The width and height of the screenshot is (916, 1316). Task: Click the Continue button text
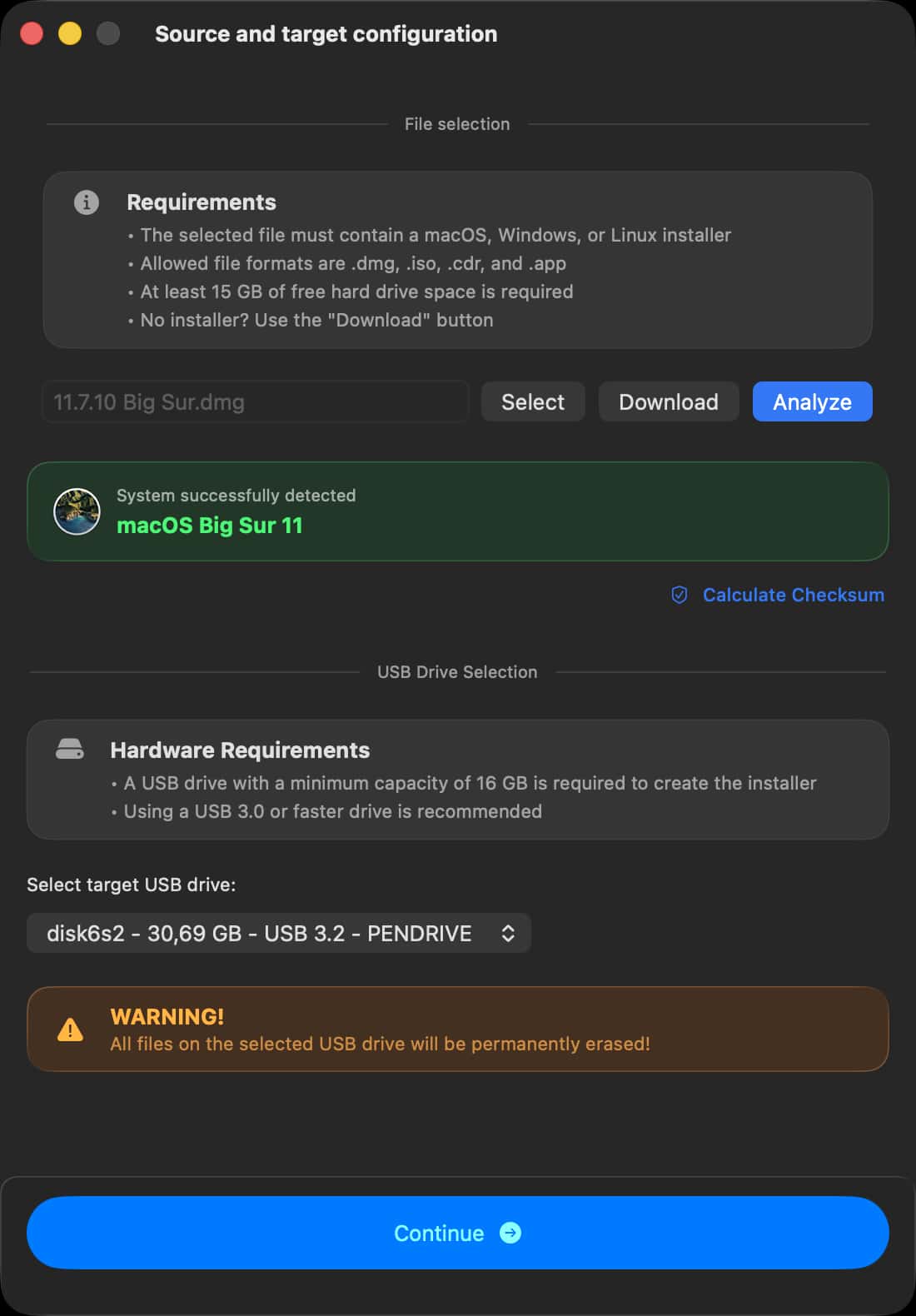coord(439,1233)
